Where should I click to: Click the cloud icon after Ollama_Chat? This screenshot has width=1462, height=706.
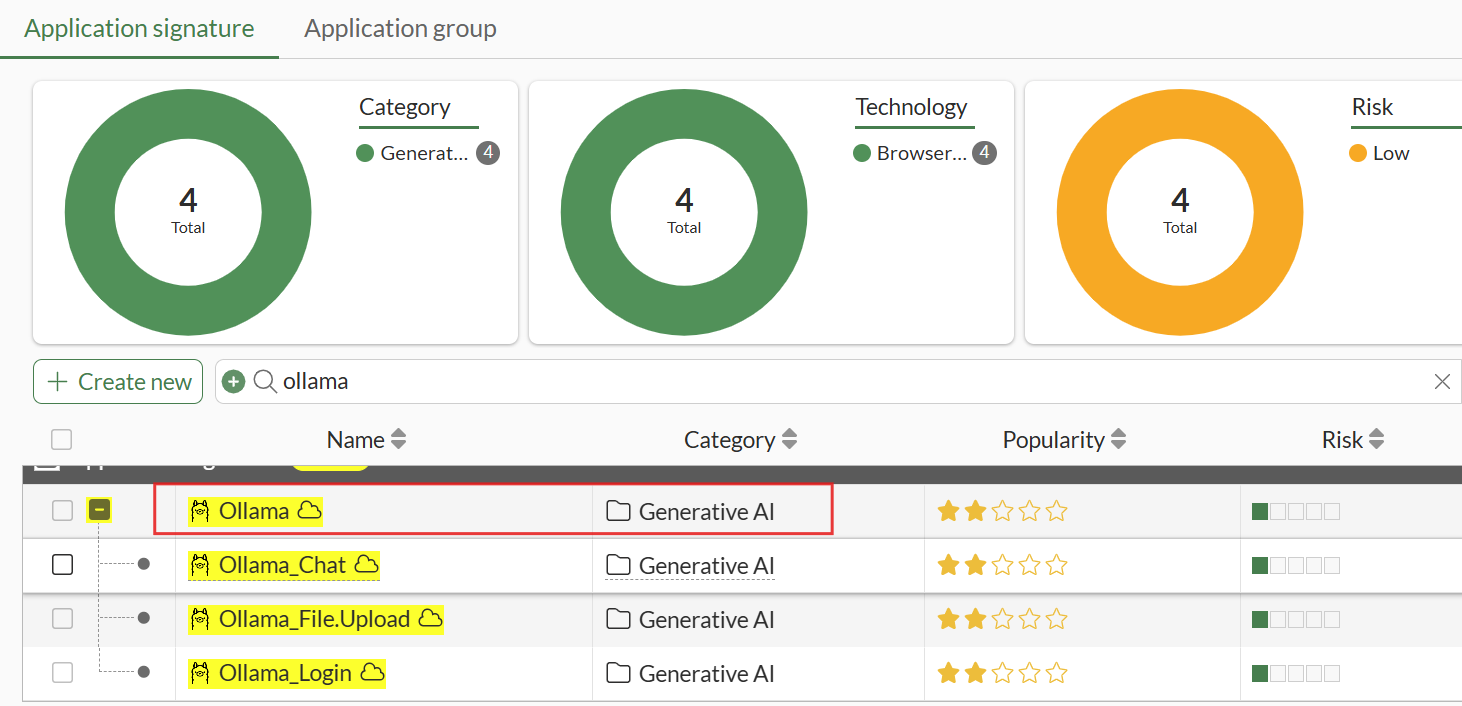[367, 565]
